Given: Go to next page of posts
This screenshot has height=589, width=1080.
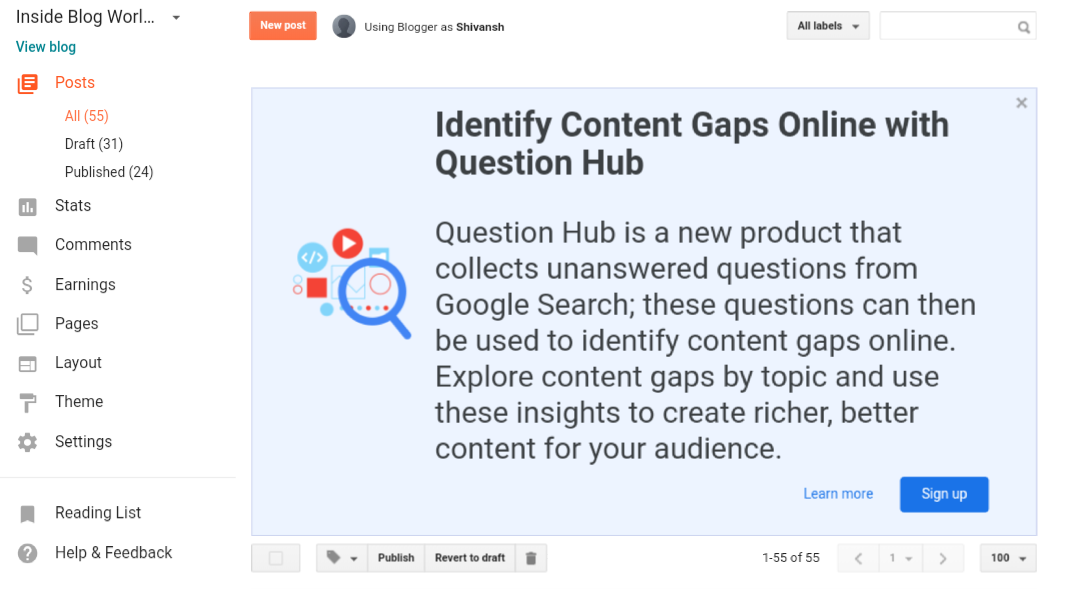Looking at the screenshot, I should [x=943, y=559].
